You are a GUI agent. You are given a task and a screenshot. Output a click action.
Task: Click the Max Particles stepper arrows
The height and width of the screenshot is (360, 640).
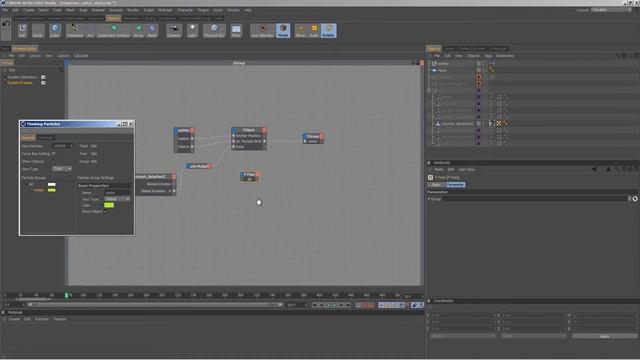(x=71, y=146)
